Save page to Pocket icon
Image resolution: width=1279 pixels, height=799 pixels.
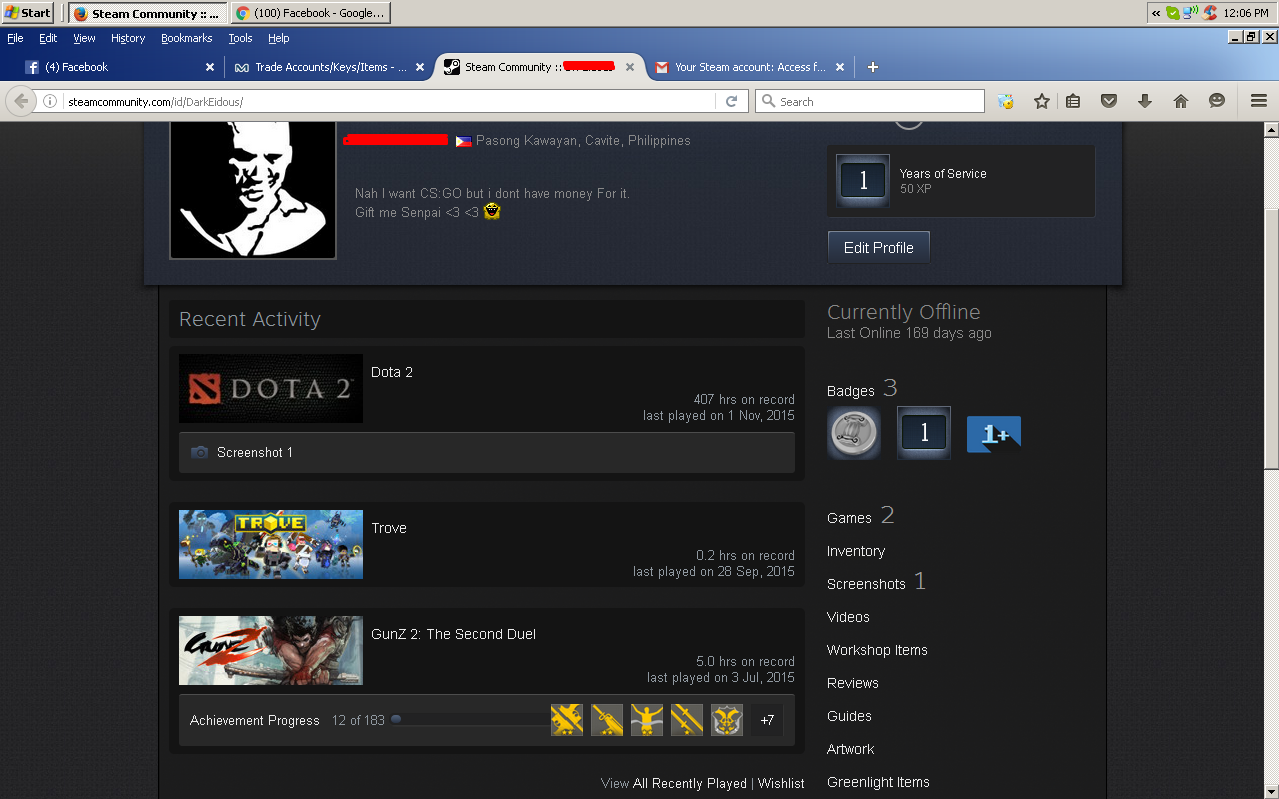(x=1108, y=101)
